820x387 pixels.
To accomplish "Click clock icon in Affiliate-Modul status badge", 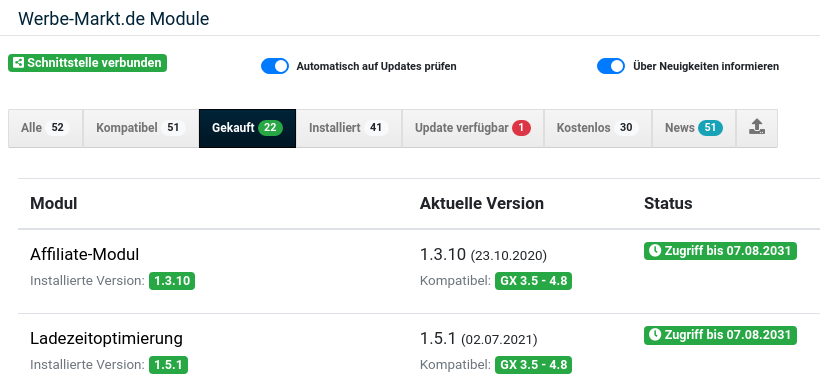I will tap(654, 251).
